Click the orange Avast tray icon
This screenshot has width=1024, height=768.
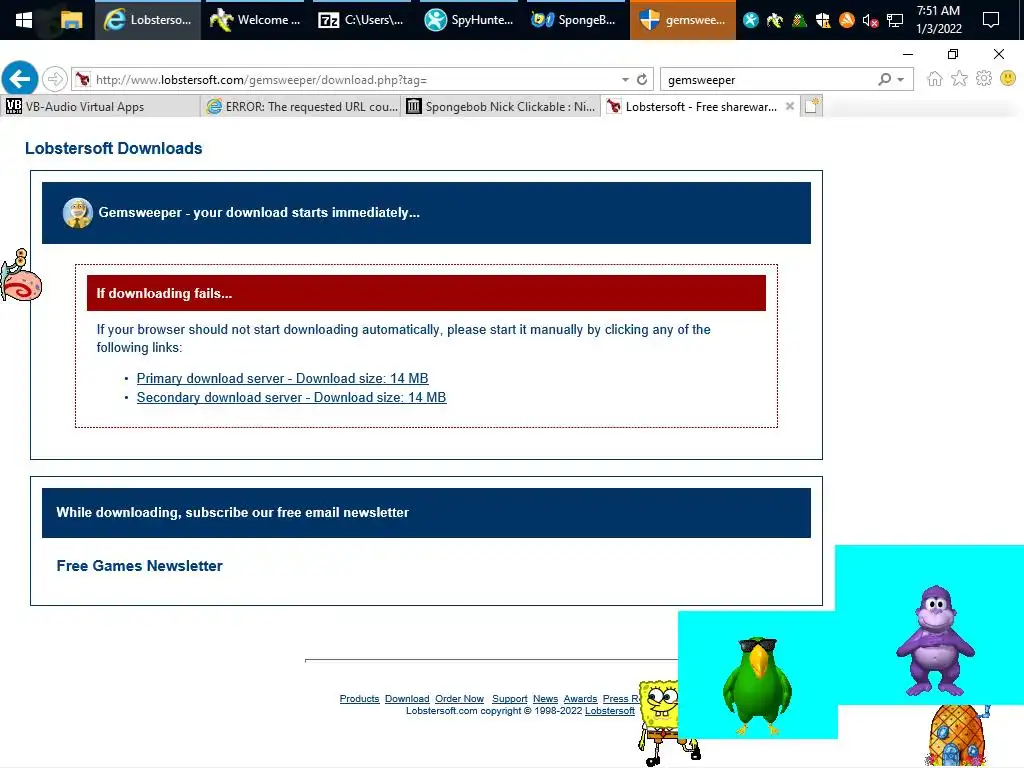tap(847, 20)
